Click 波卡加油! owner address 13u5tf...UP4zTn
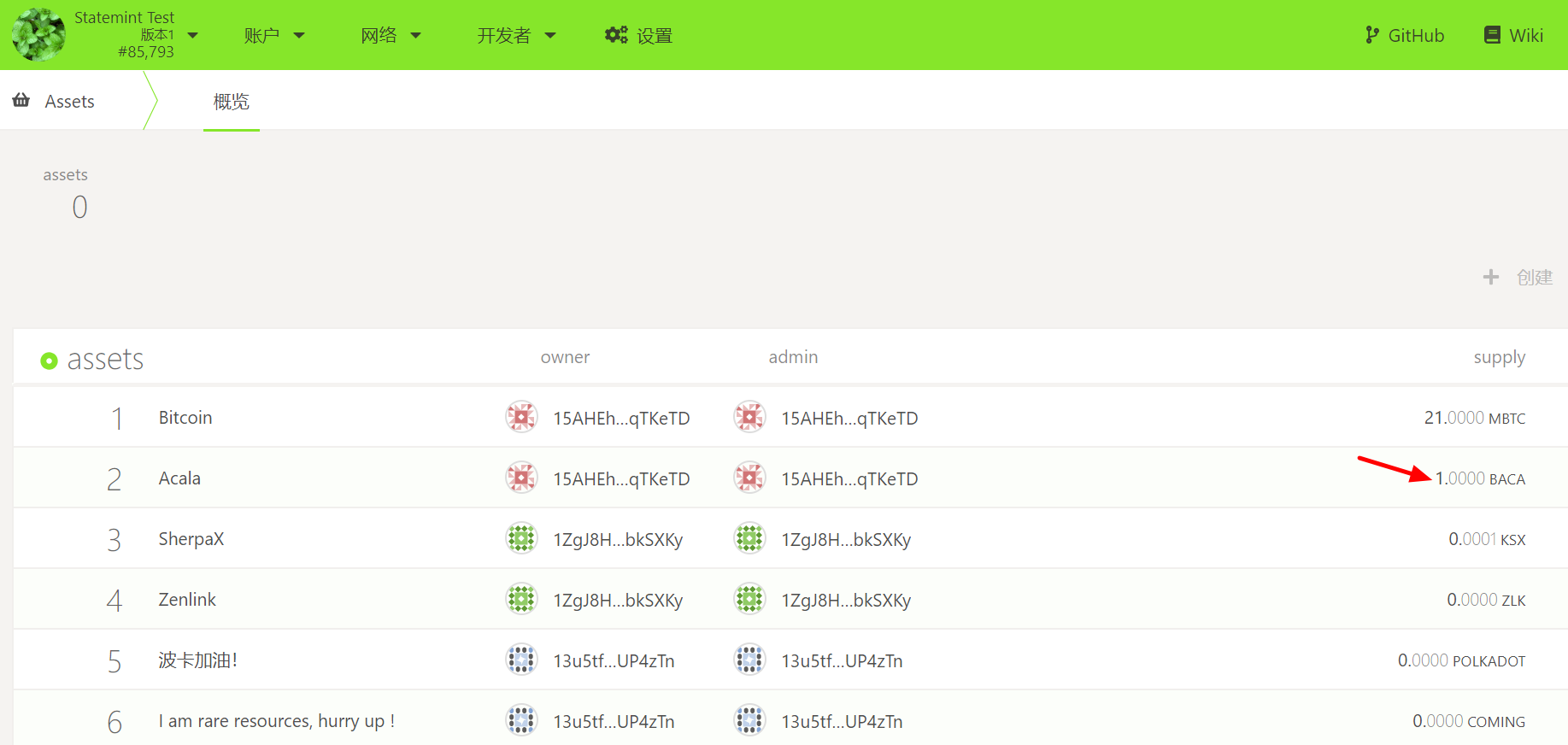 (614, 661)
